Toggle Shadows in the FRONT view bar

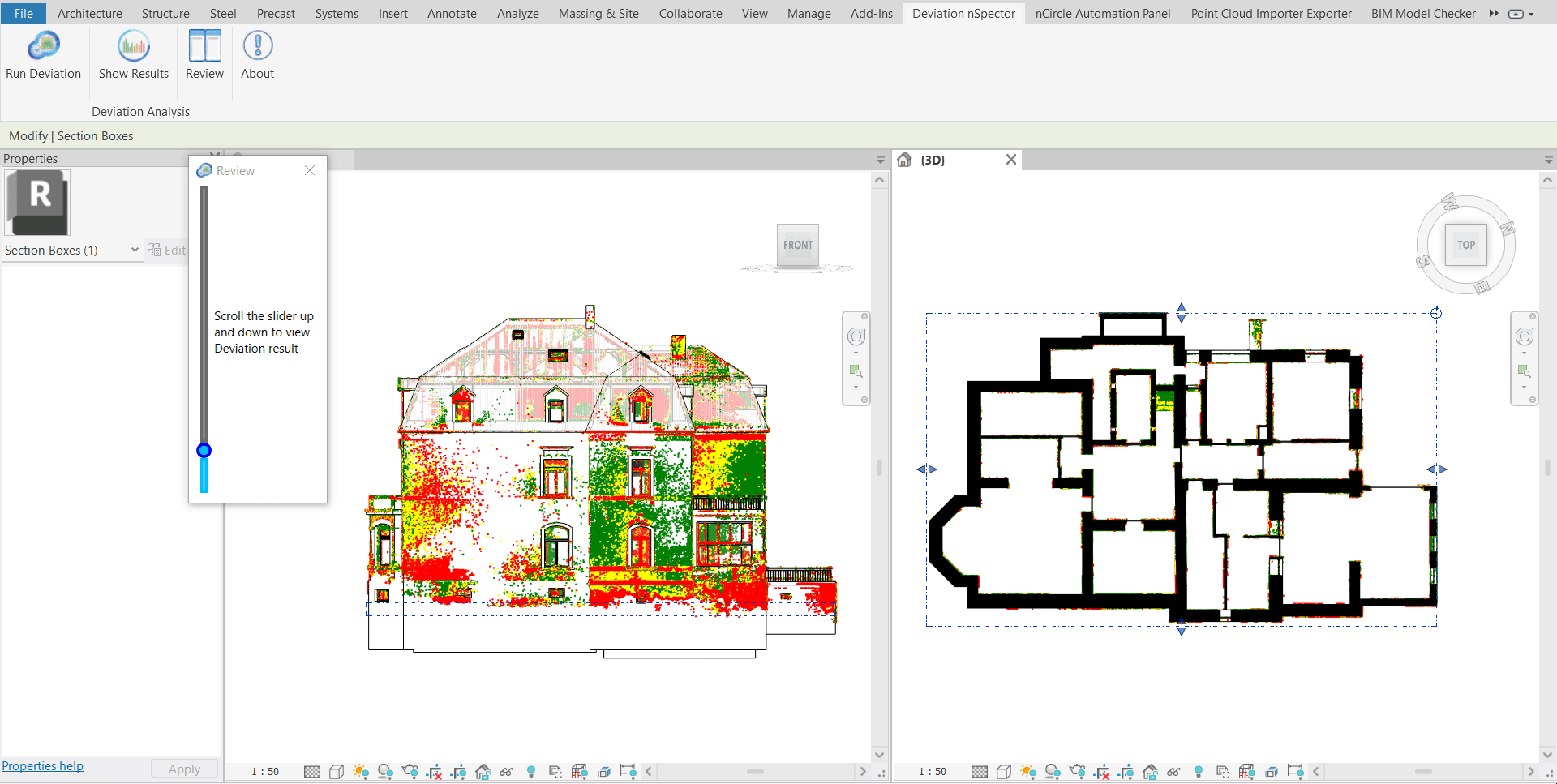pos(385,772)
